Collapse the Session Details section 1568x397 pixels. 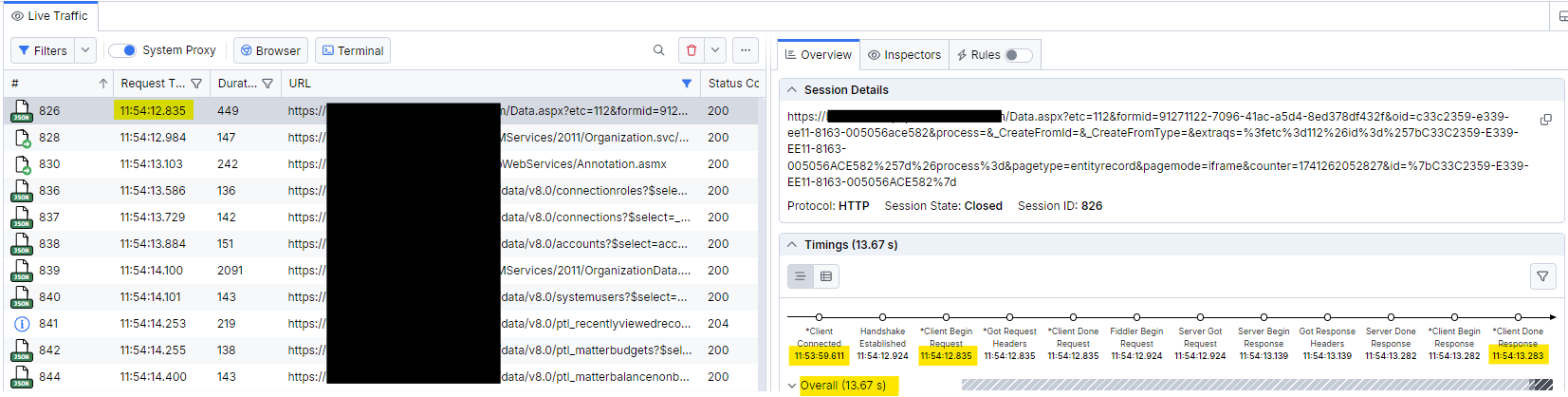pos(792,90)
